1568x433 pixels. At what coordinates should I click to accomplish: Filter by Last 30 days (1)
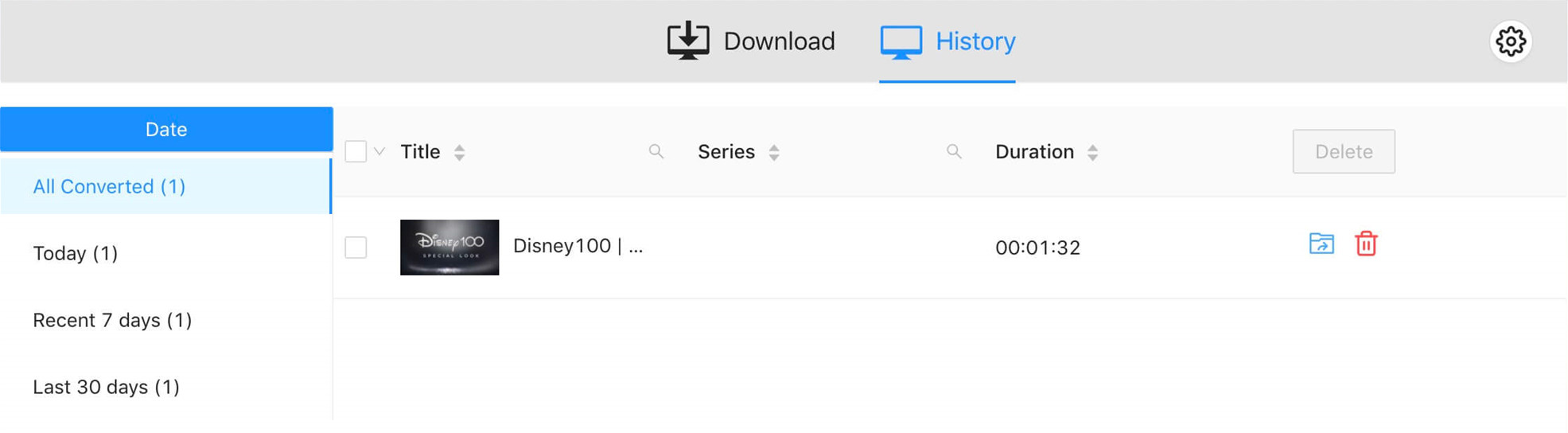coord(106,387)
